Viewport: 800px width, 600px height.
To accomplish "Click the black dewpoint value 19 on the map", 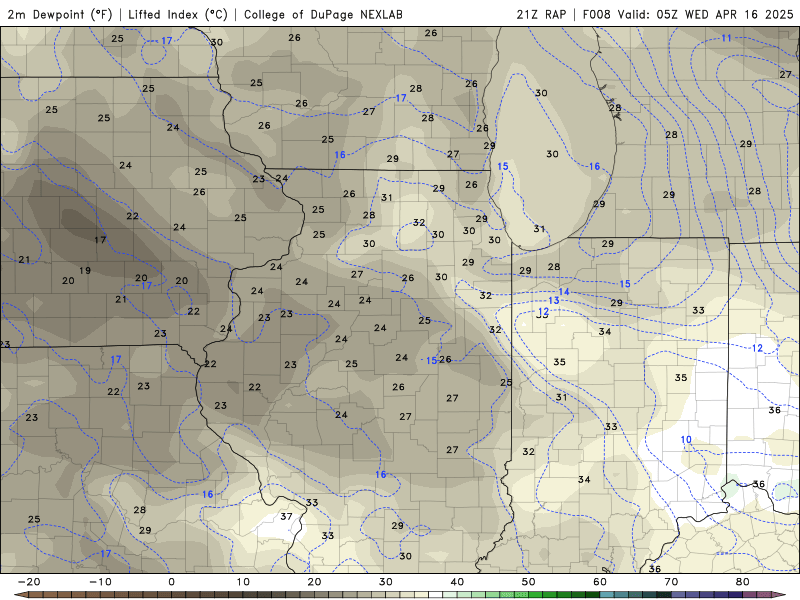I will click(85, 270).
